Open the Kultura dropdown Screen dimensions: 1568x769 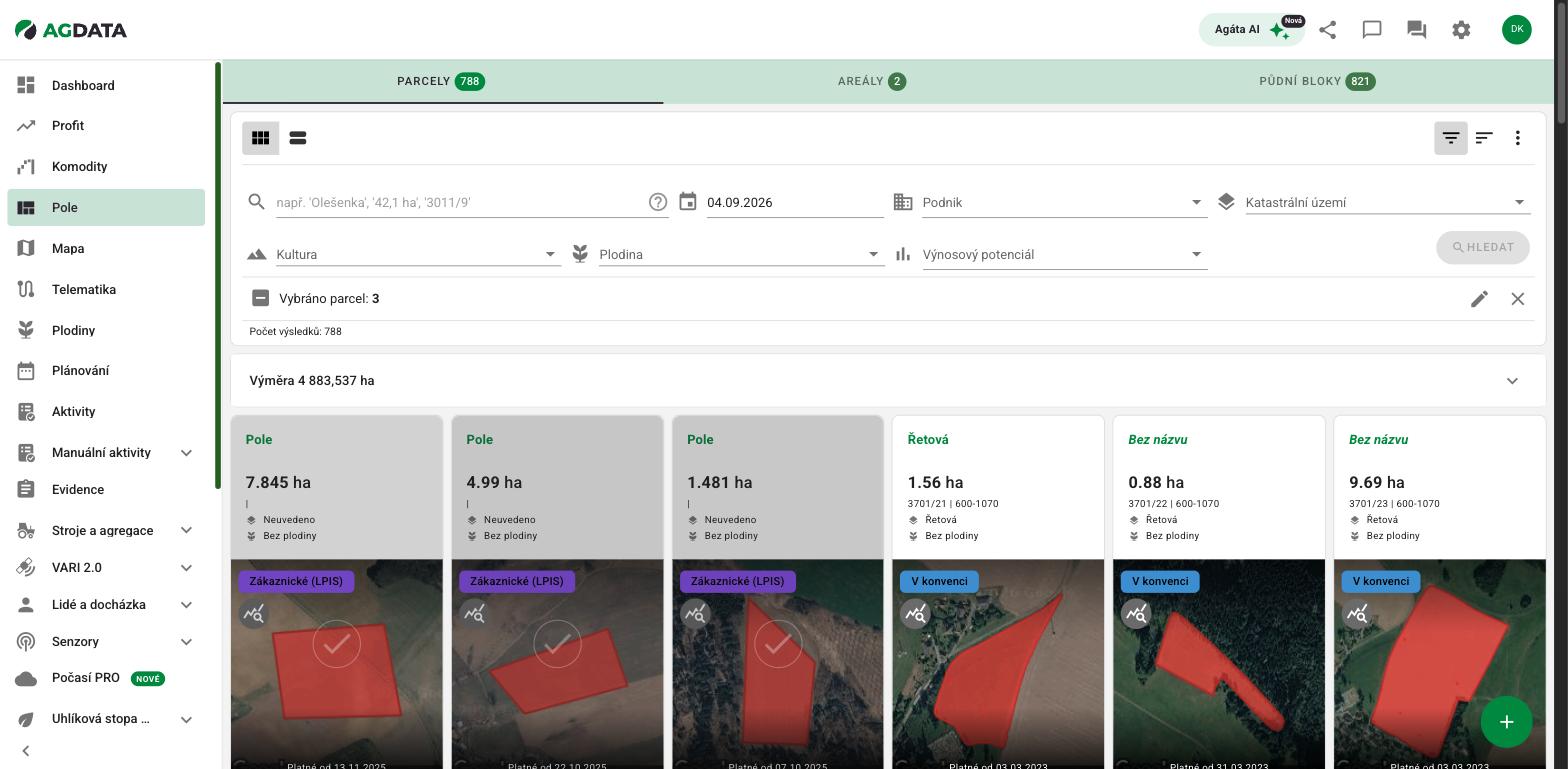(418, 254)
